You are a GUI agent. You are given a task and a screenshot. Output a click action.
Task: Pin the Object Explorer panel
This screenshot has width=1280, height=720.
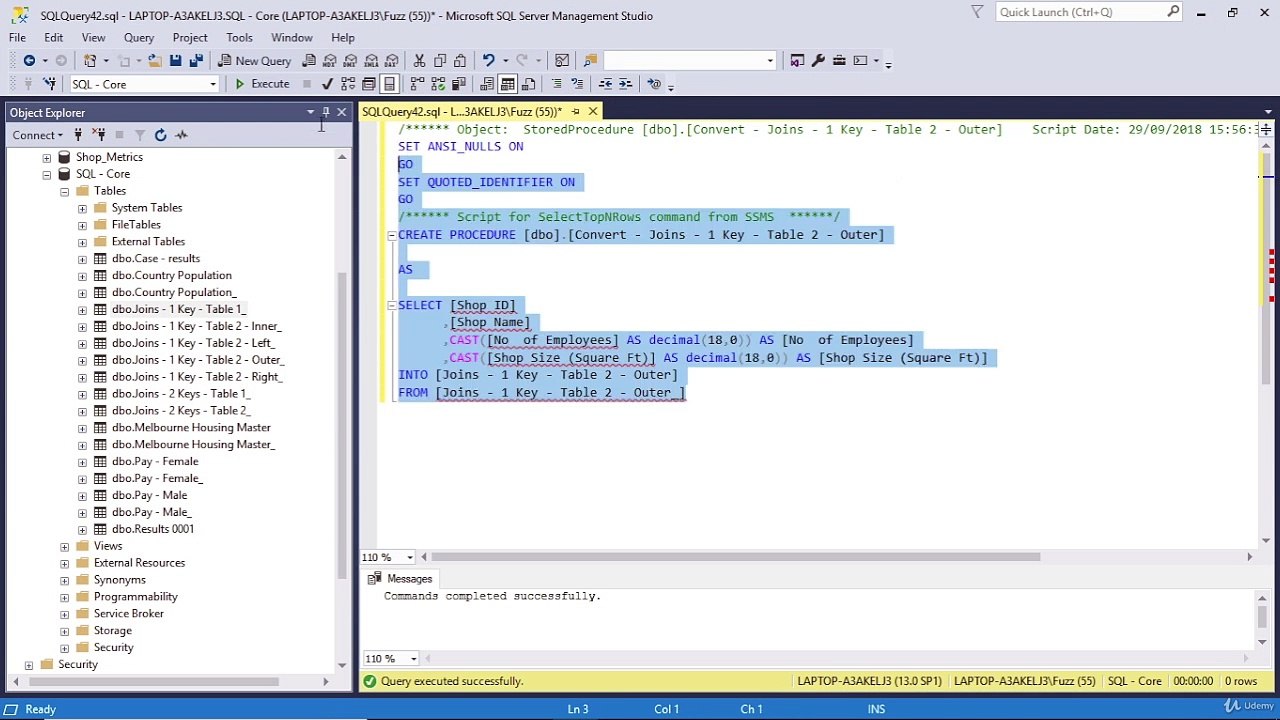pos(326,112)
